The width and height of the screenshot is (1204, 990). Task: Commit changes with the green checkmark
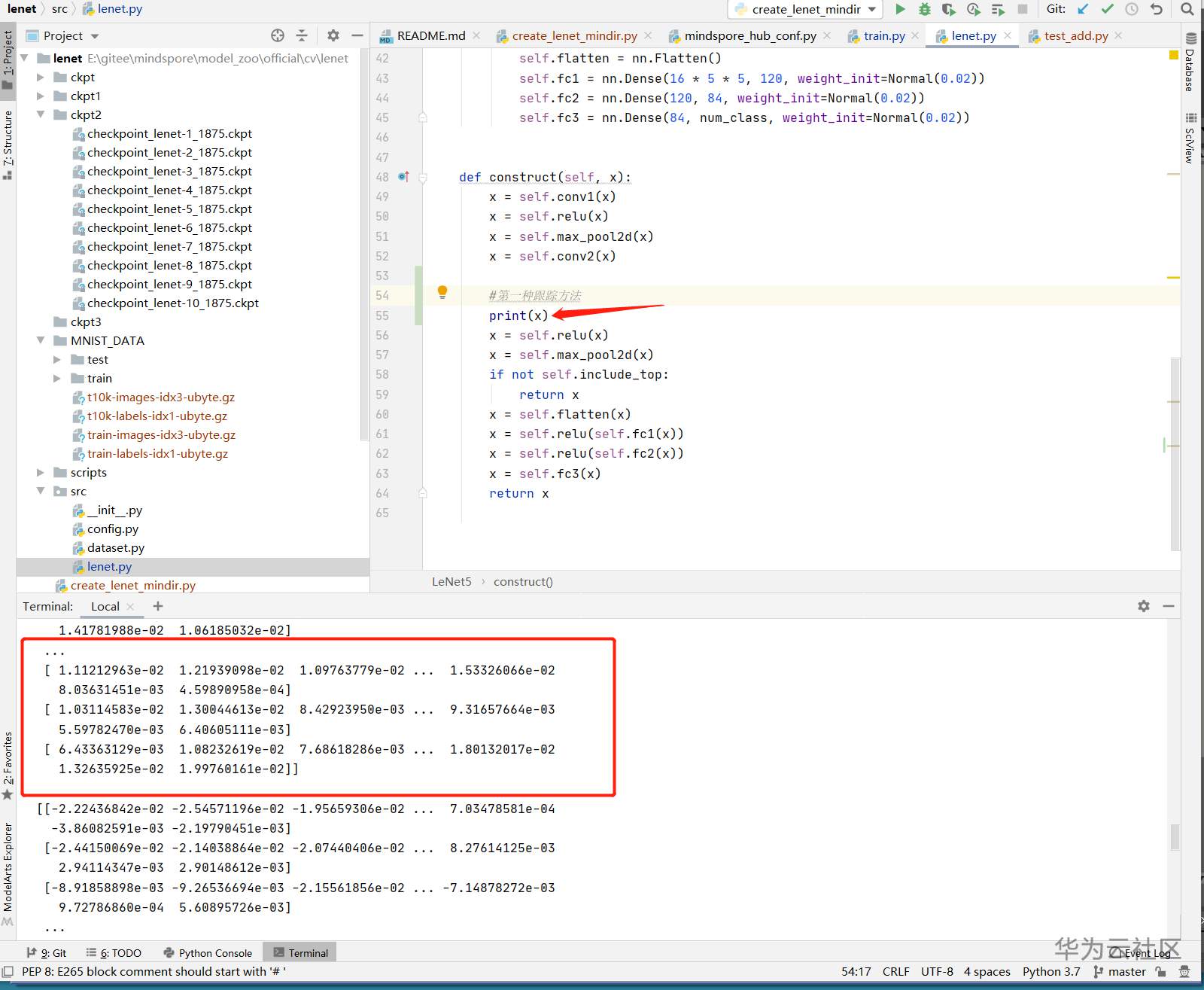click(x=1107, y=9)
